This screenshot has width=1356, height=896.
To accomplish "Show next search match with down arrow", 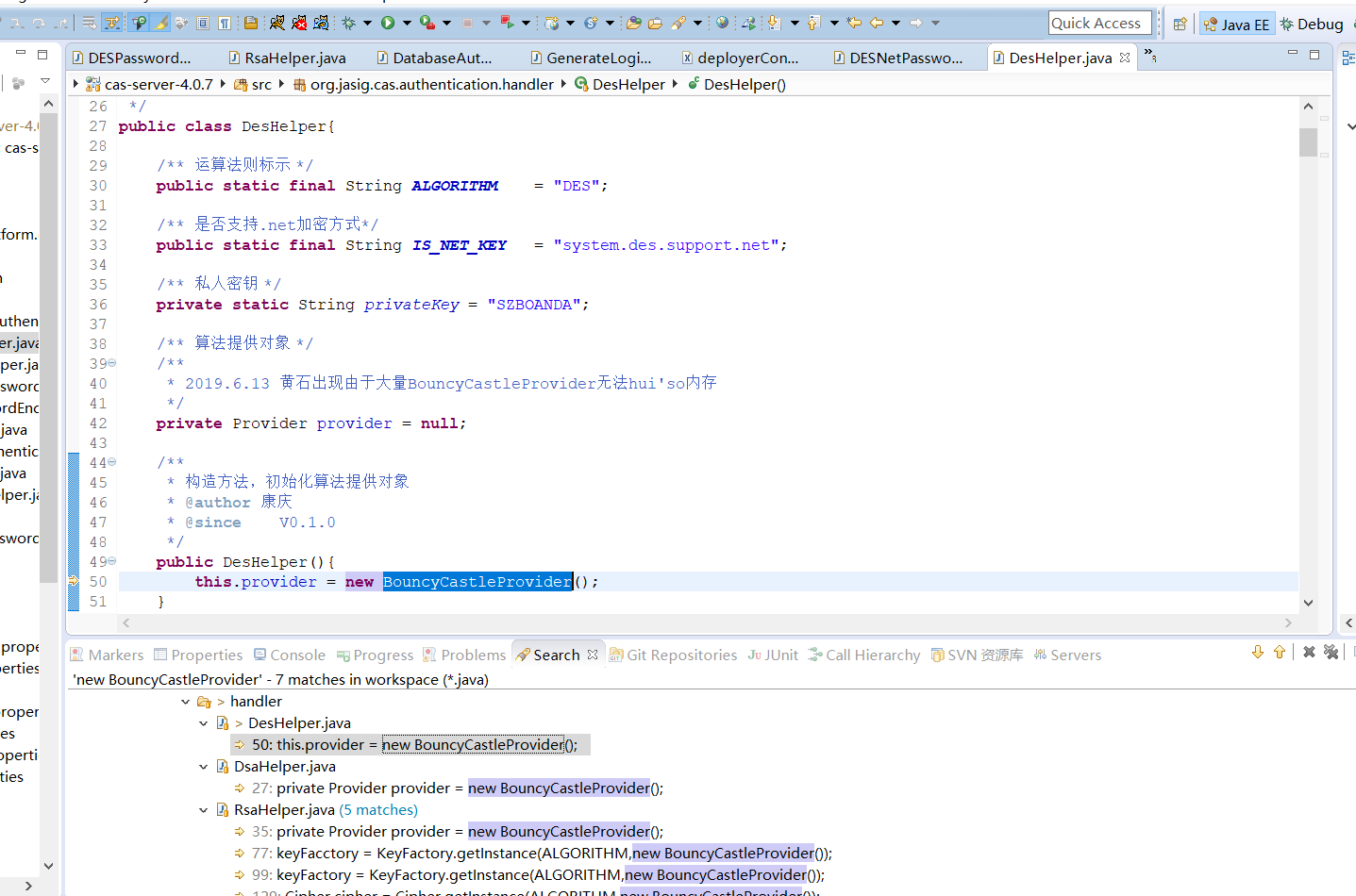I will [1258, 653].
